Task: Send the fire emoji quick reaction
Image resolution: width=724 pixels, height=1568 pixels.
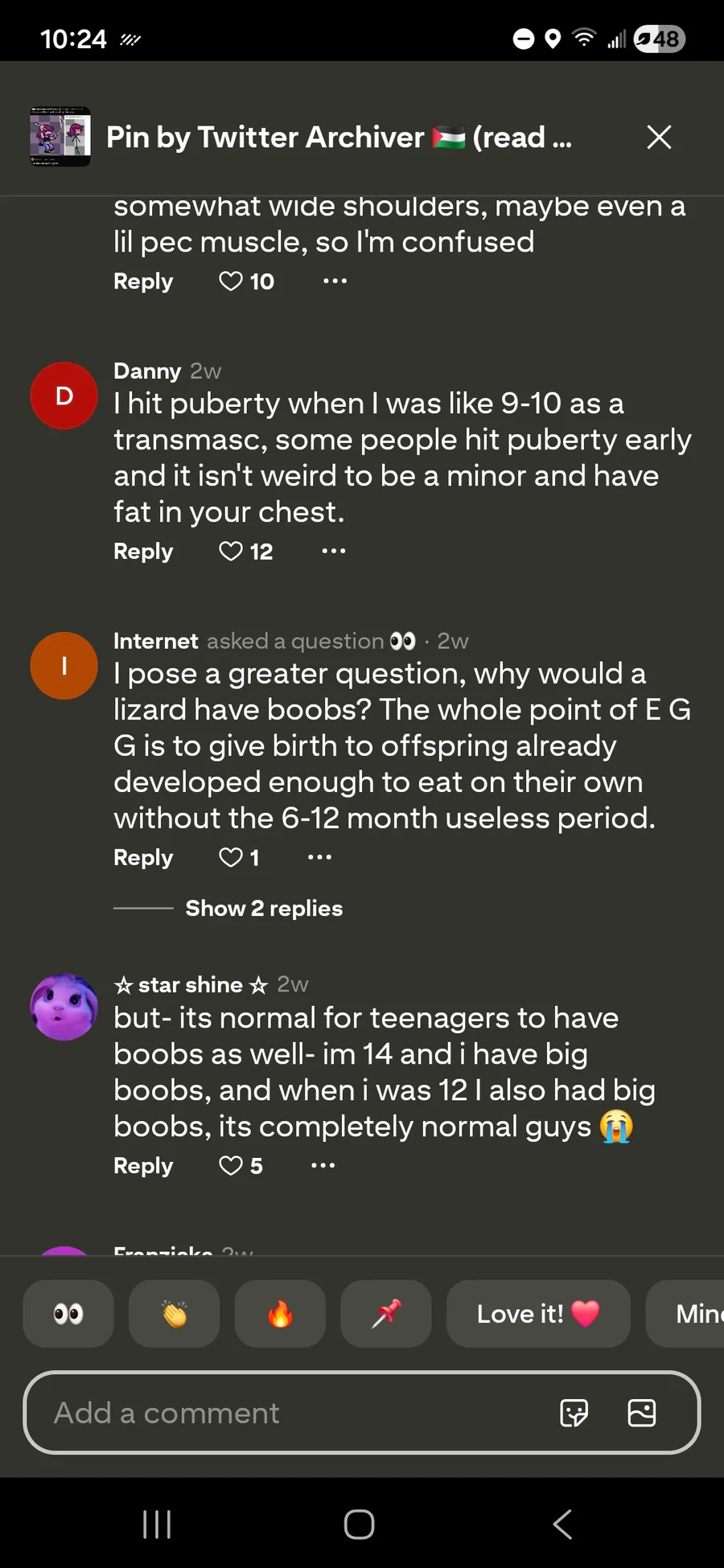Action: (x=280, y=1314)
